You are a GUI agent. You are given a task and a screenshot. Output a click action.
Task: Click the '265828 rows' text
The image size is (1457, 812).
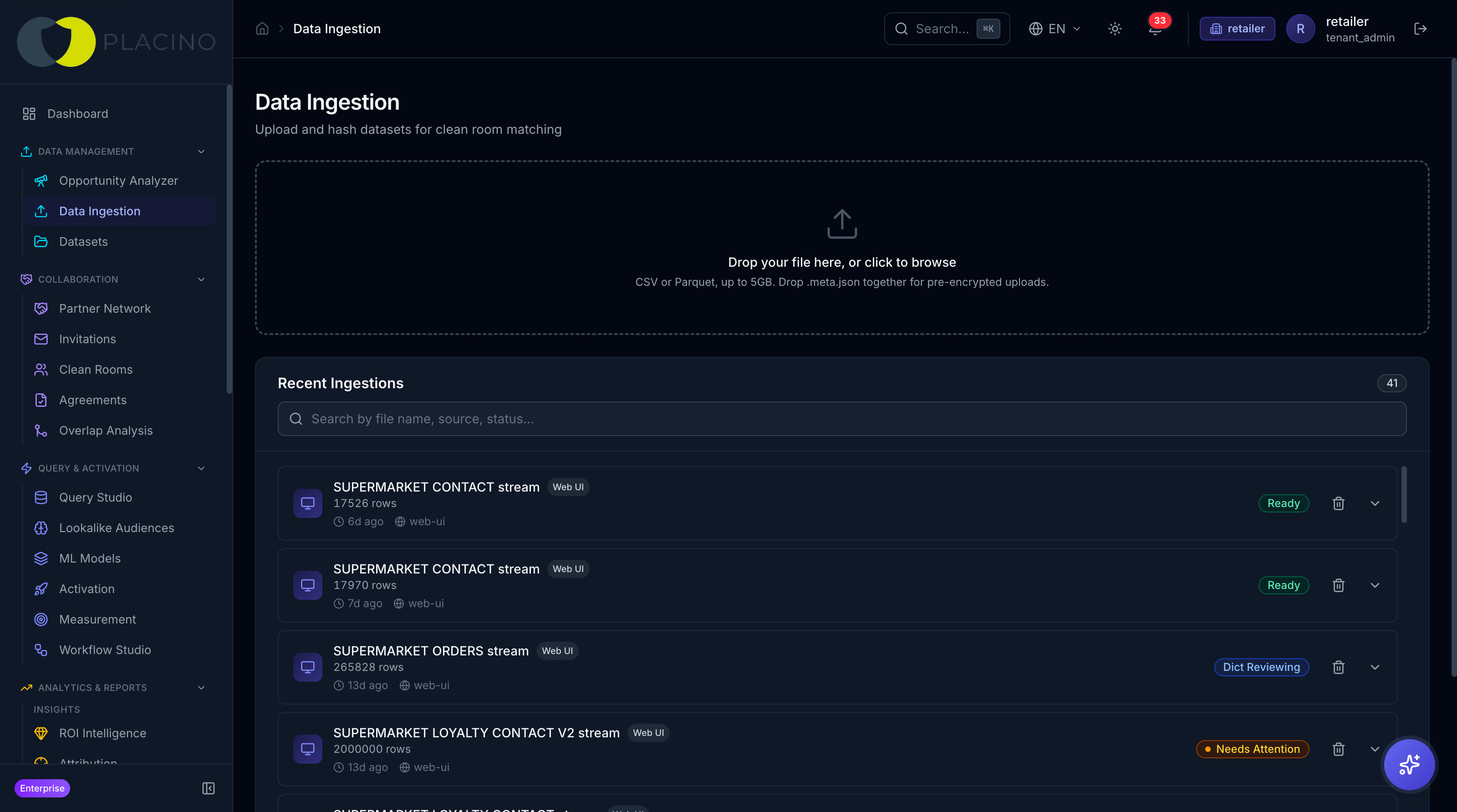[x=368, y=667]
